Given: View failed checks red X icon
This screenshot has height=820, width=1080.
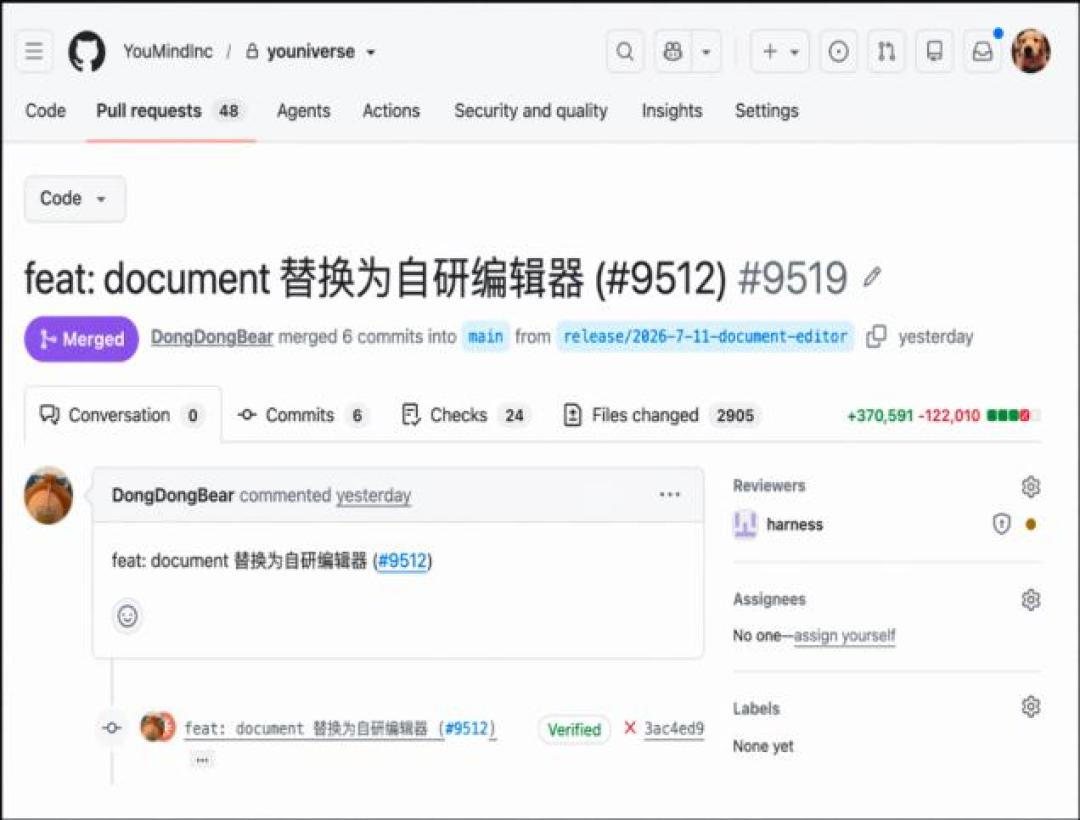Looking at the screenshot, I should click(x=630, y=728).
